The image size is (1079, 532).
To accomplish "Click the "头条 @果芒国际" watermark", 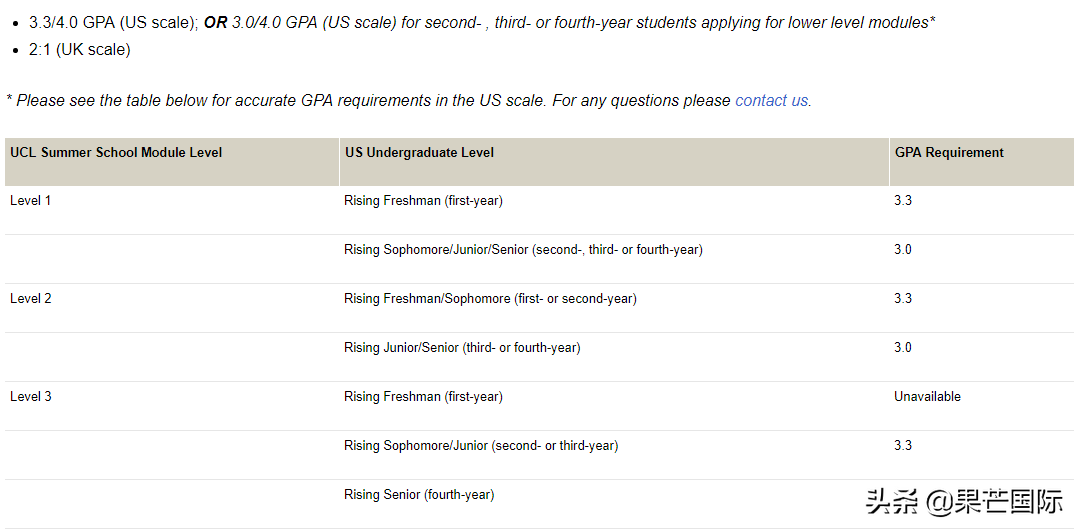I will (x=964, y=501).
